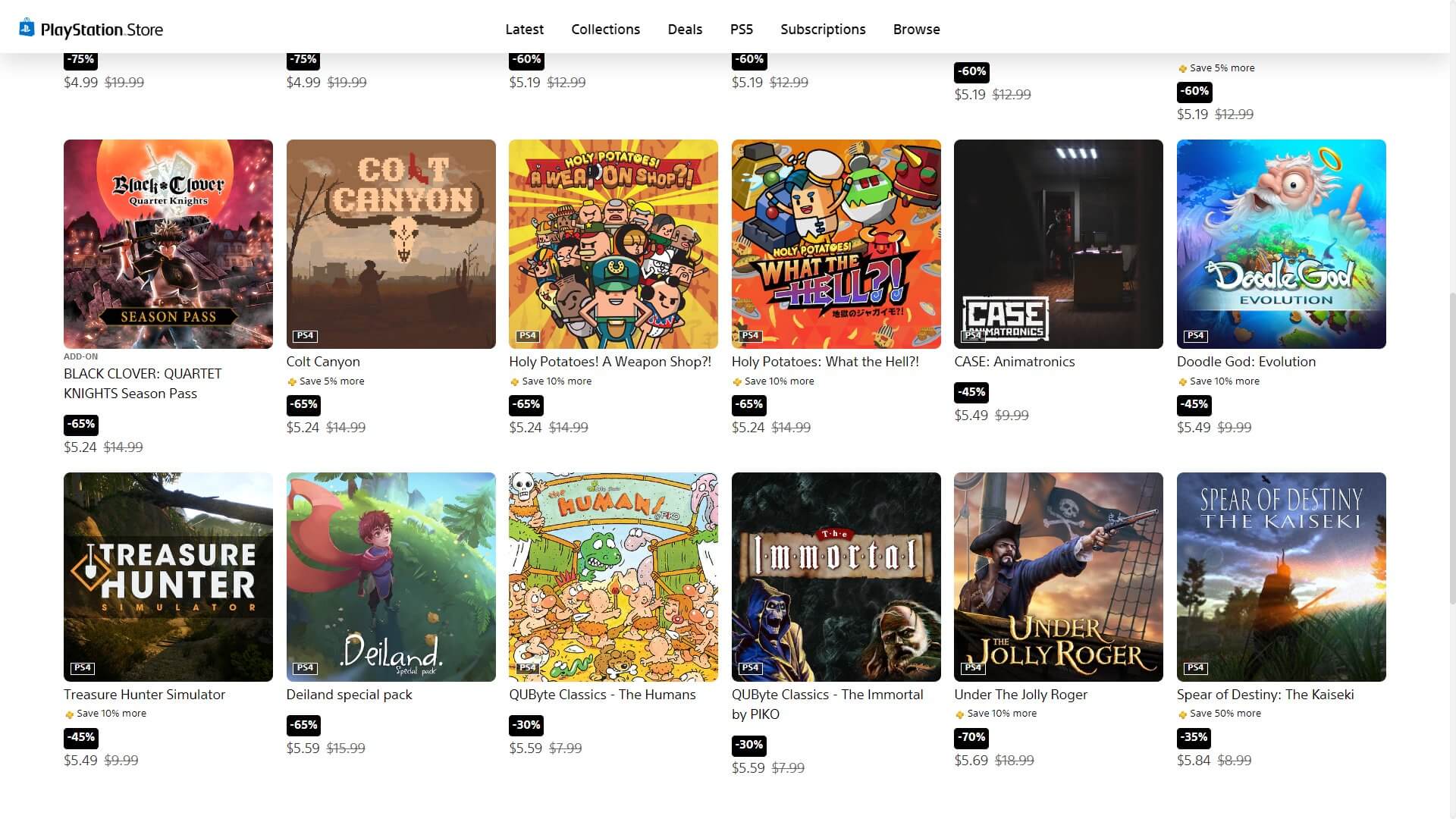This screenshot has height=819, width=1456.
Task: Click the PS Plus icon under Colt Canyon
Action: pyautogui.click(x=291, y=382)
